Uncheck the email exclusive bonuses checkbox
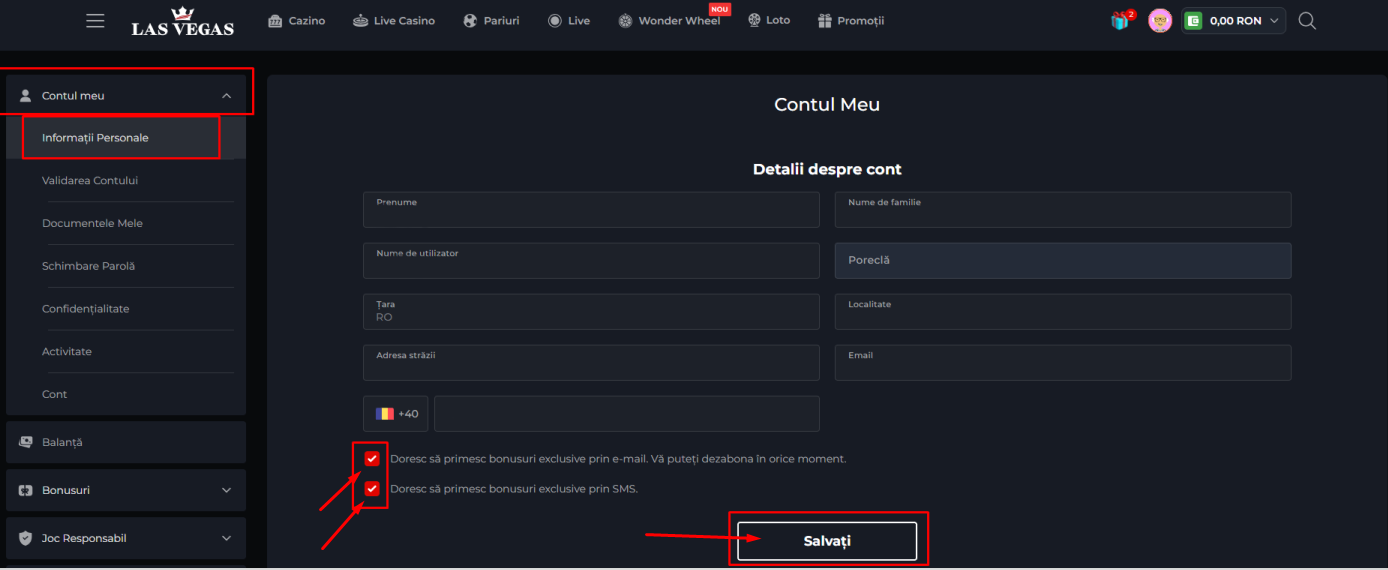The image size is (1388, 570). pyautogui.click(x=372, y=459)
